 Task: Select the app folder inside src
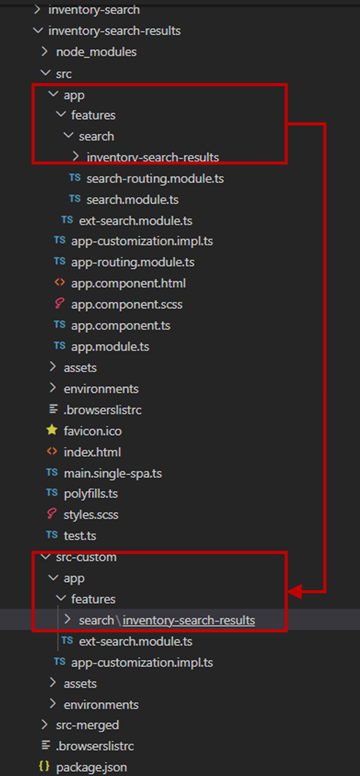pyautogui.click(x=74, y=94)
